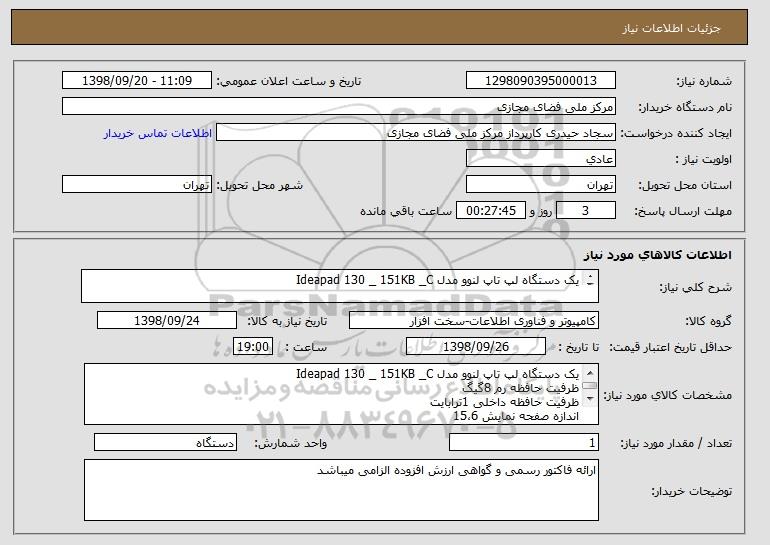Click the label واحد شمارش
This screenshot has height=545, width=770.
291,443
